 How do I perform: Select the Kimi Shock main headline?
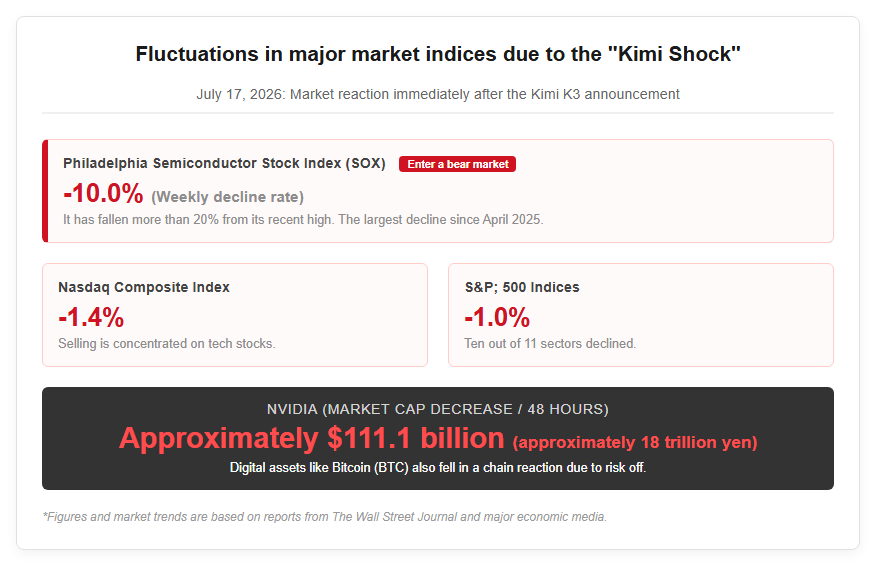coord(438,54)
